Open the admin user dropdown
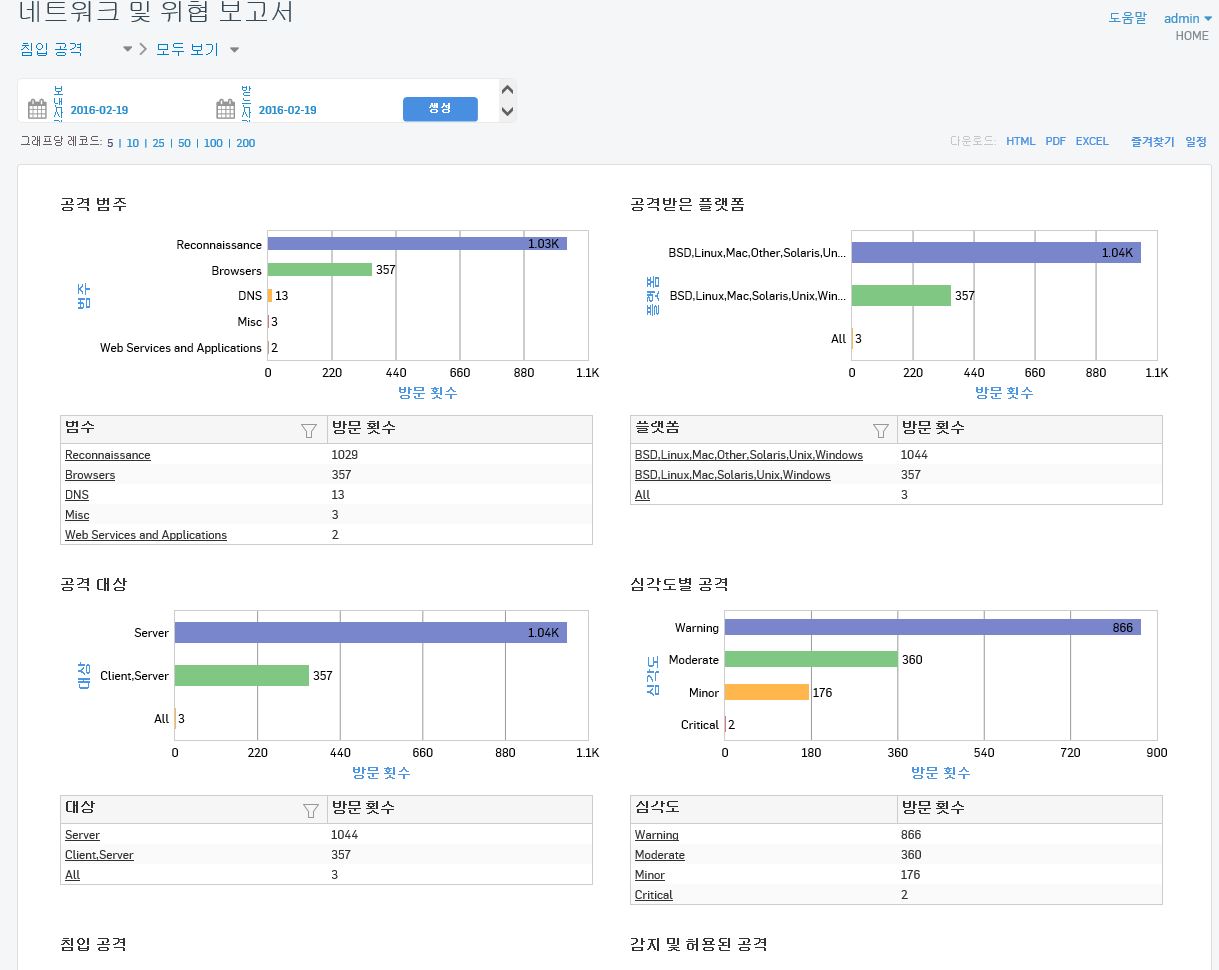1219x970 pixels. click(x=1188, y=18)
